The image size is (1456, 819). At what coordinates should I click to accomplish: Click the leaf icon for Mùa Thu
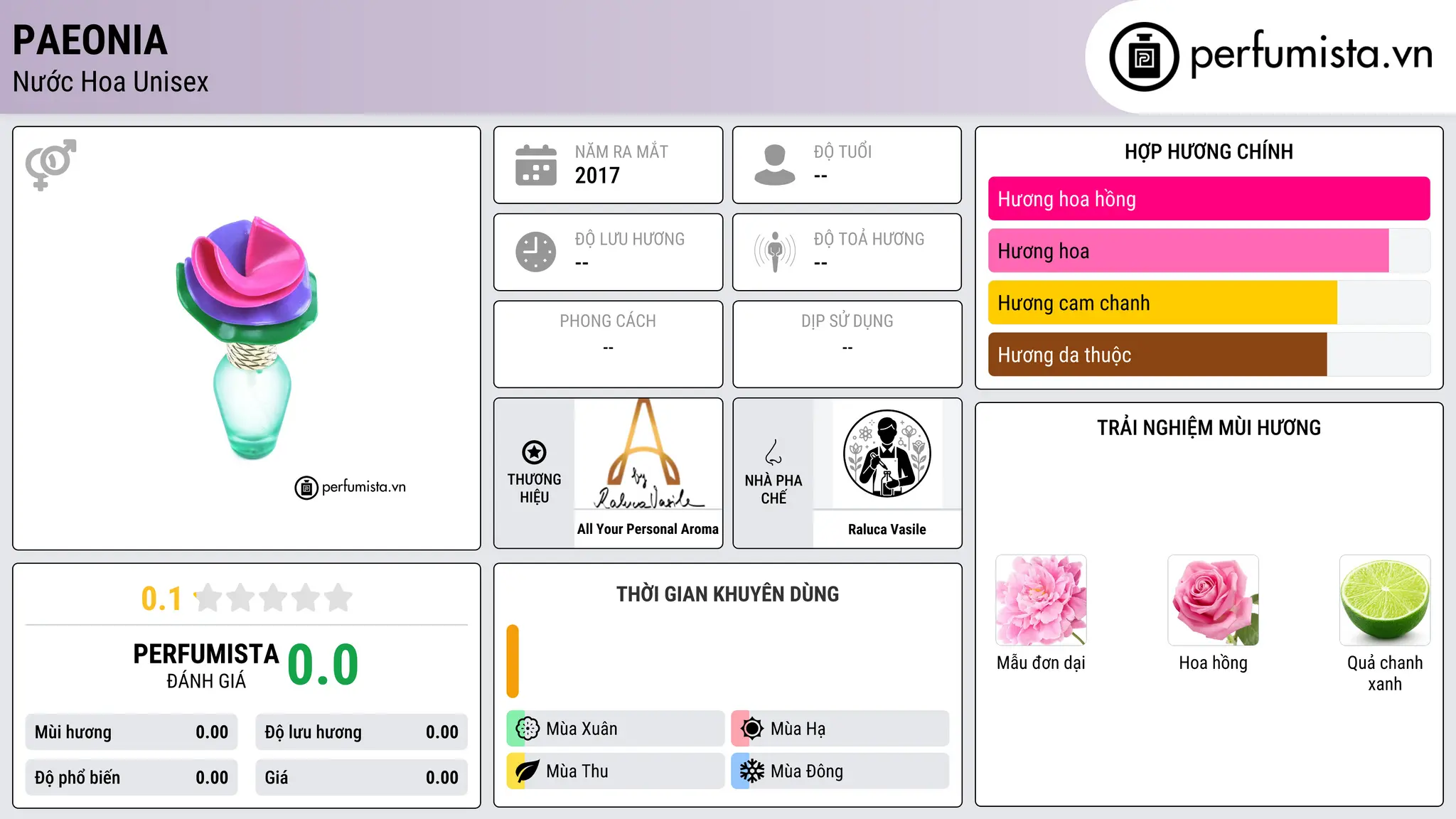[528, 771]
